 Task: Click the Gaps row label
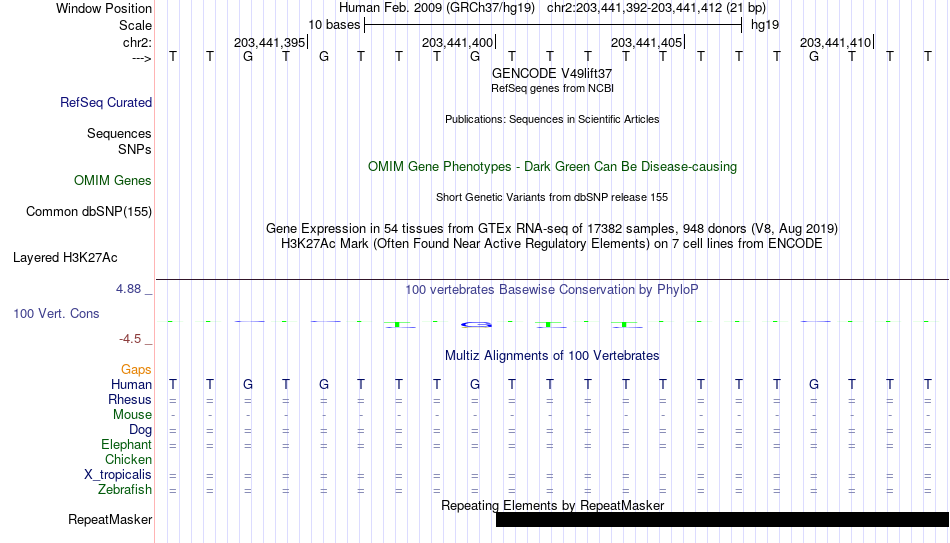pos(136,370)
